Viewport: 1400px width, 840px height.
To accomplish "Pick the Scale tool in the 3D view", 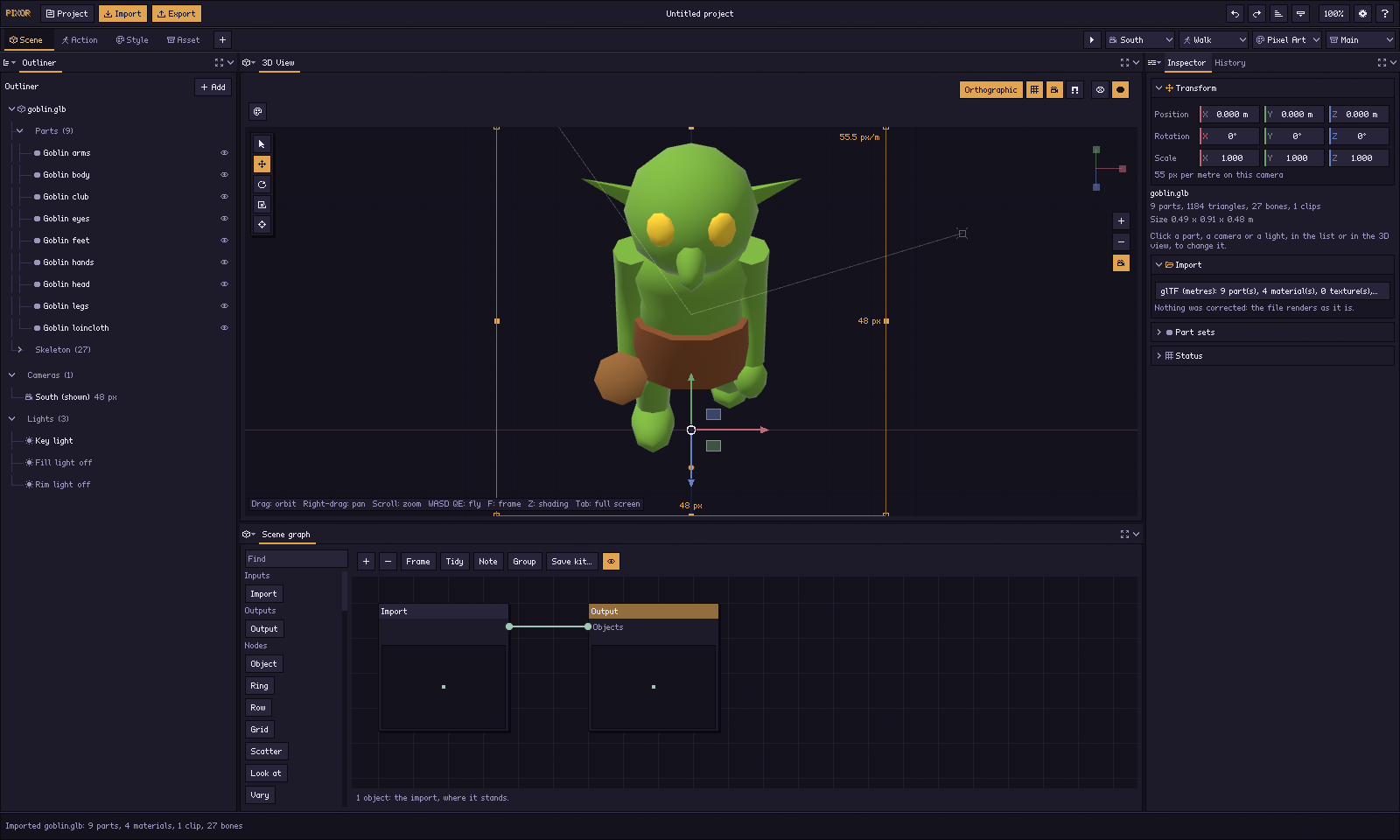I will tap(262, 205).
